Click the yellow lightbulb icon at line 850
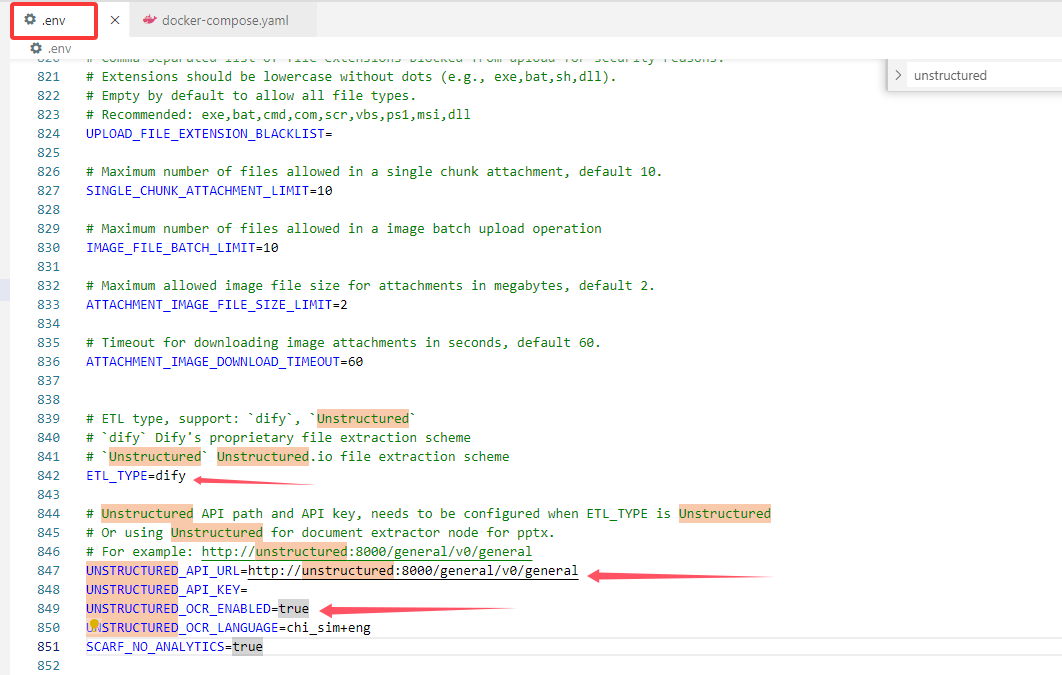1062x675 pixels. [x=95, y=624]
